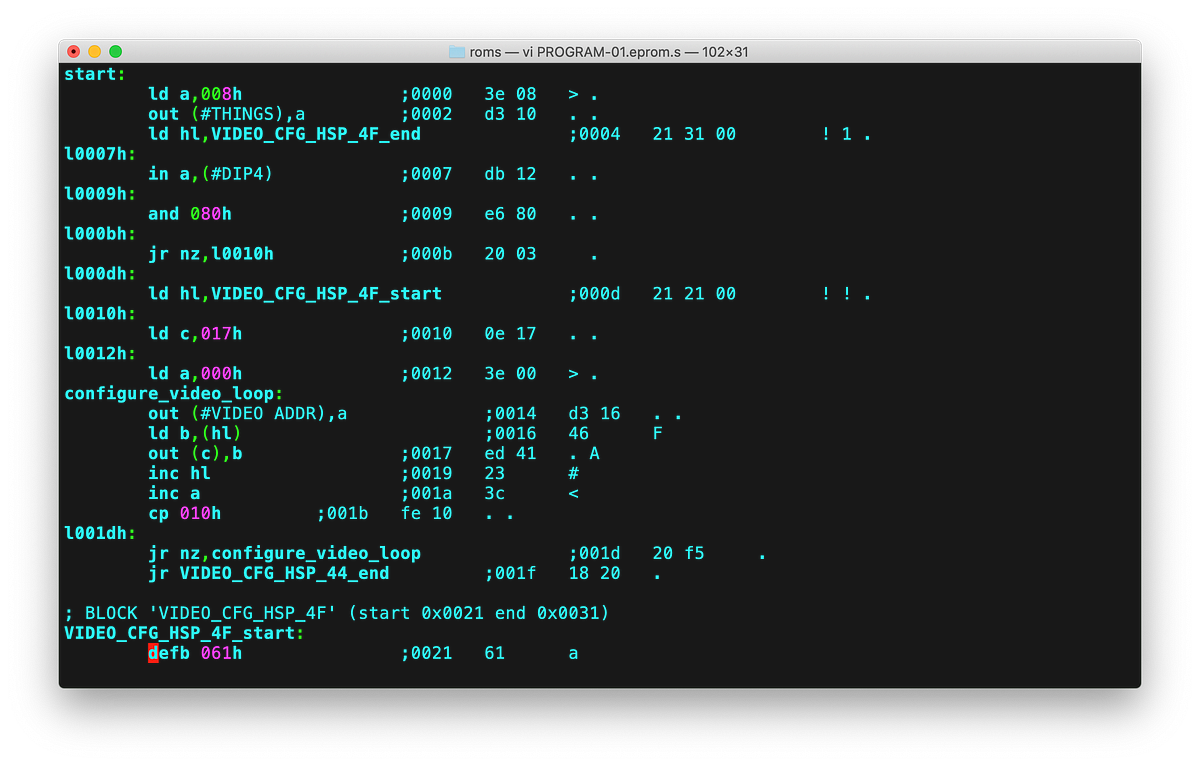1200x766 pixels.
Task: Click the hex bytes '20 f5'
Action: [x=679, y=554]
